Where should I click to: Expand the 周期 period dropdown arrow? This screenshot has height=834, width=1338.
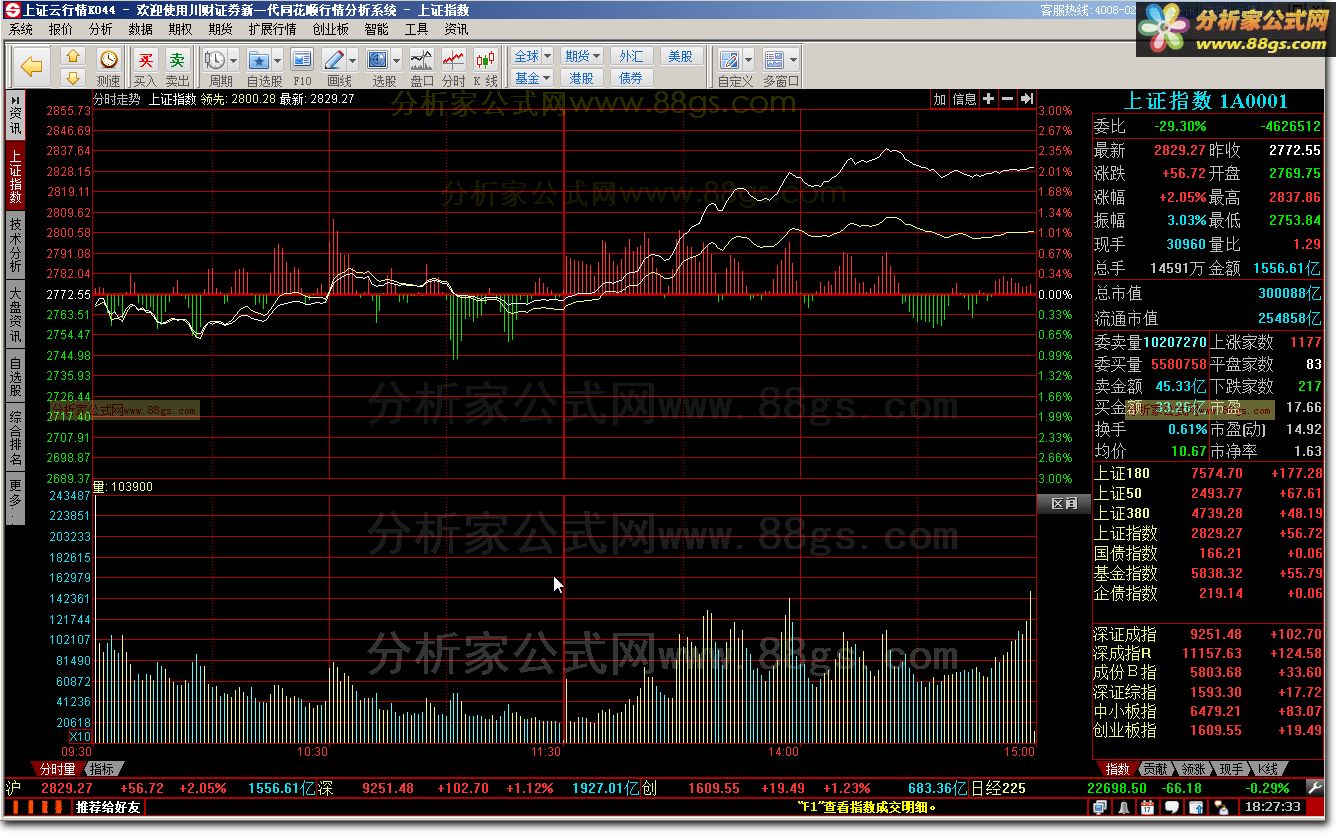233,60
